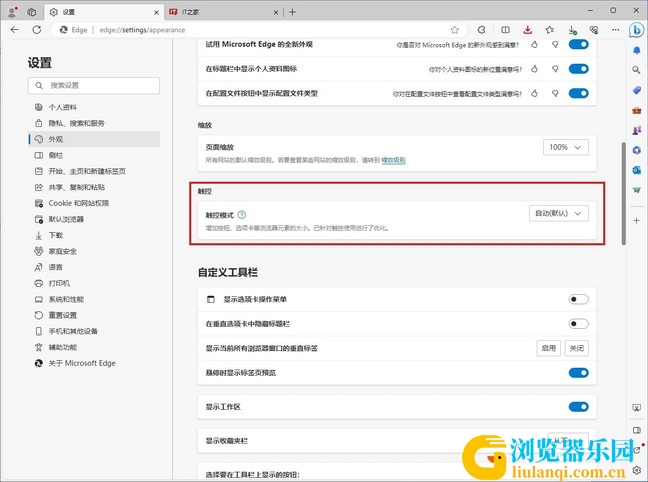Close the IT之家 tab
The width and height of the screenshot is (648, 482).
pyautogui.click(x=276, y=12)
